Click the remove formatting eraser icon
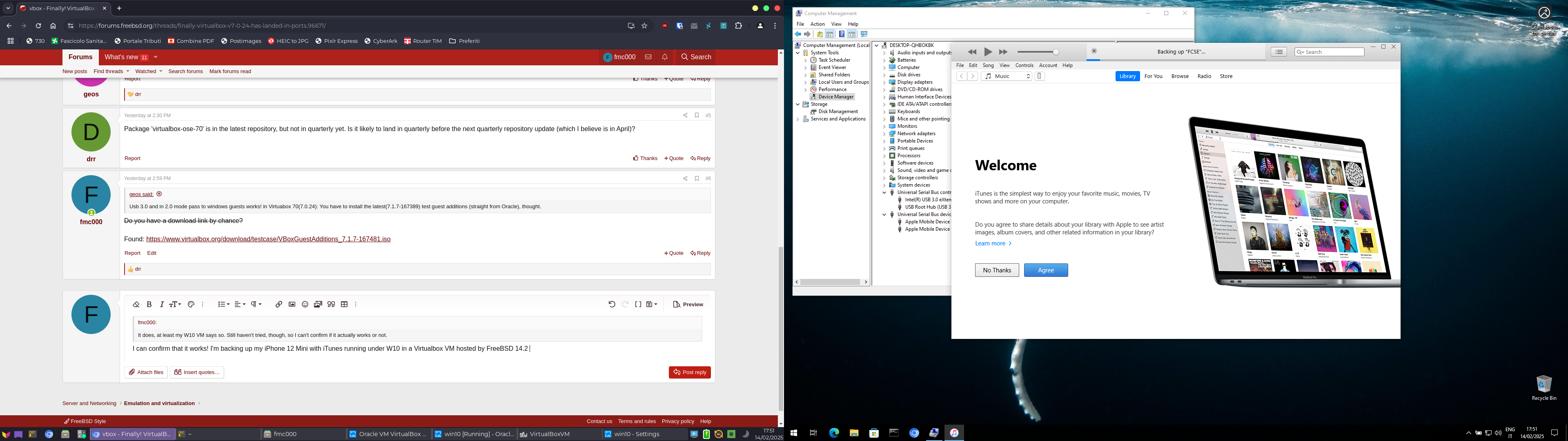The width and height of the screenshot is (1568, 441). pos(136,305)
